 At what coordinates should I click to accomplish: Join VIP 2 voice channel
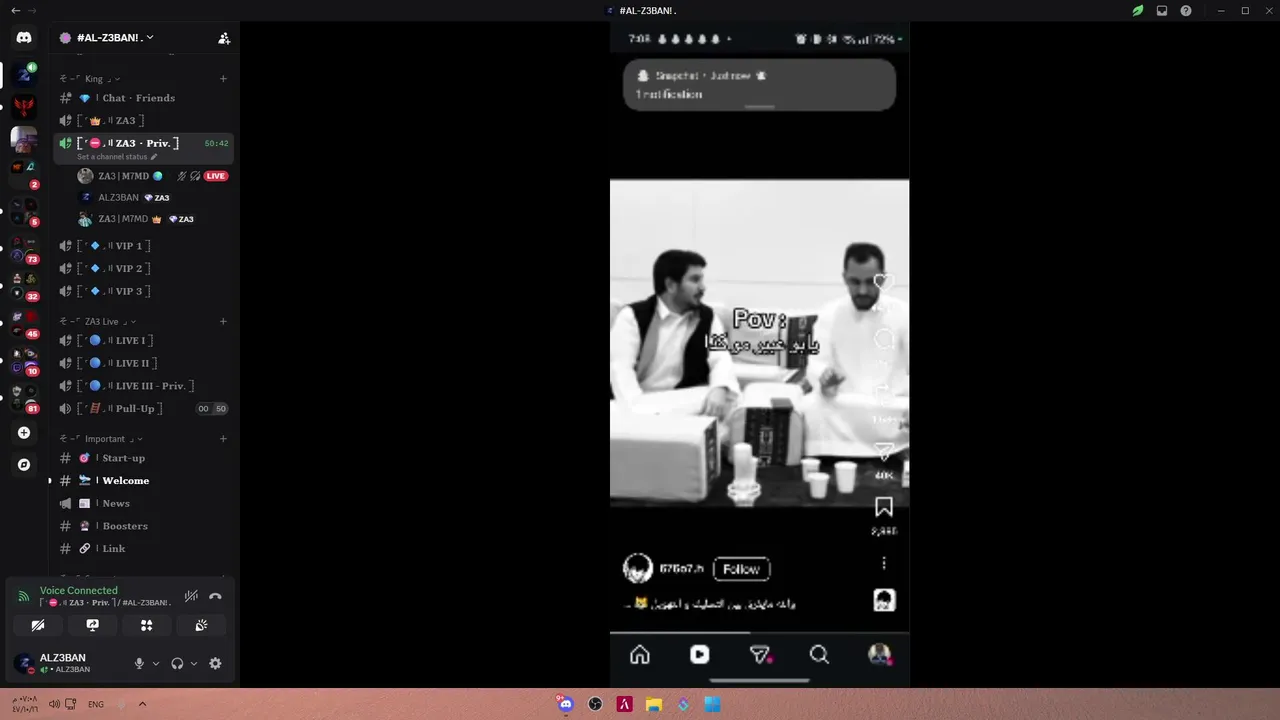tap(143, 269)
